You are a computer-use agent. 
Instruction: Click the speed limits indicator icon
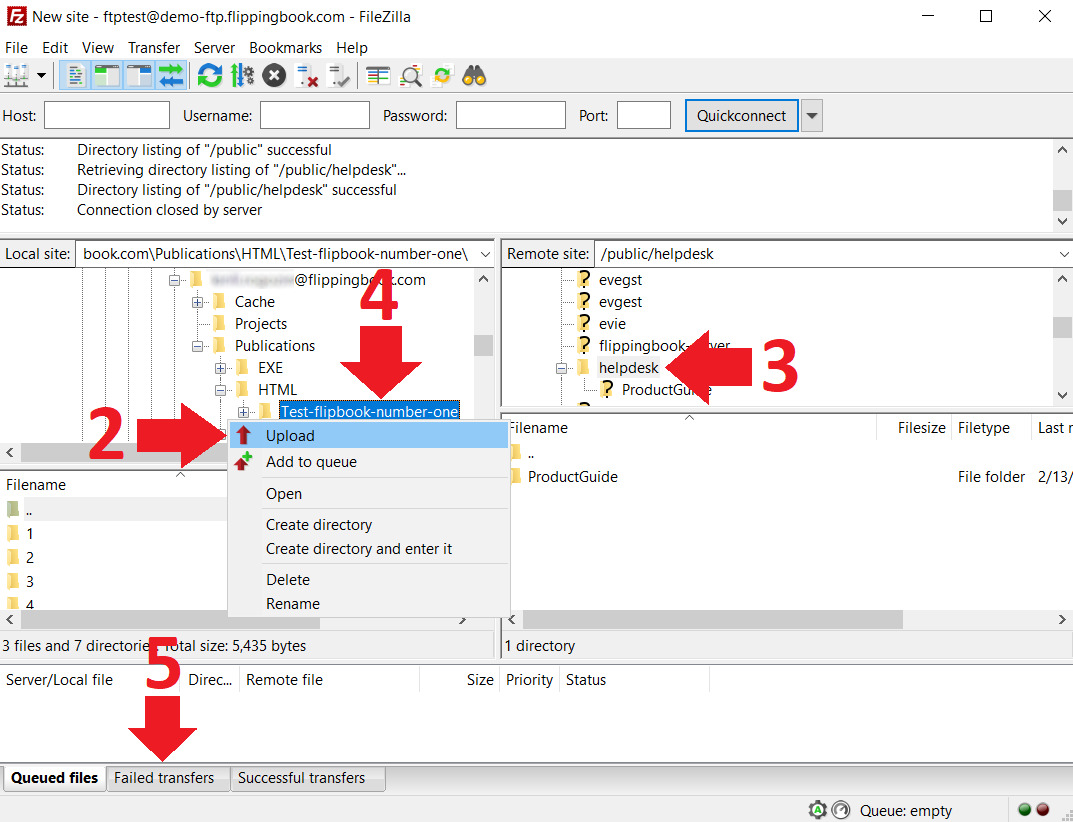click(x=841, y=810)
